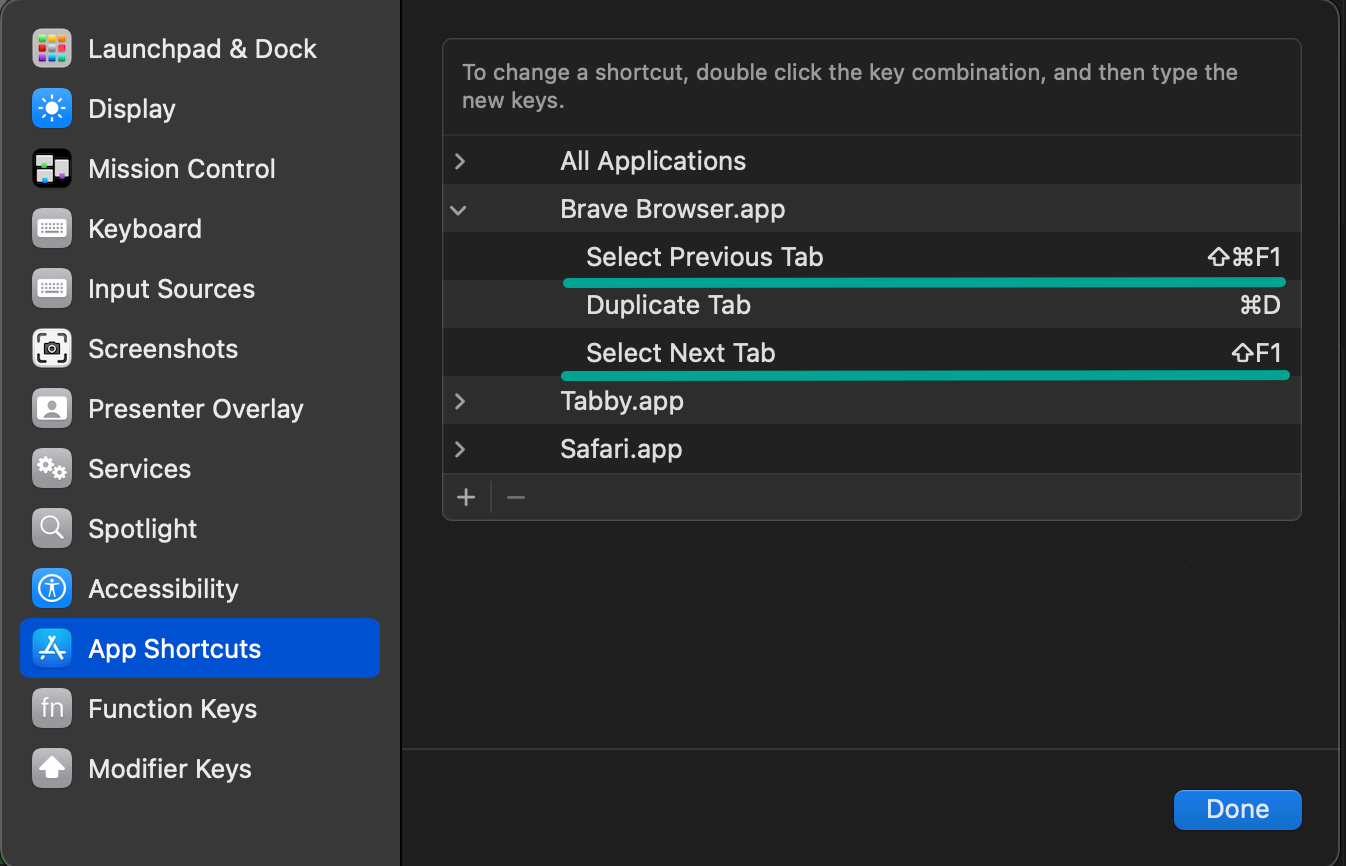This screenshot has height=866, width=1346.
Task: Click the Tabby.app label
Action: [622, 401]
